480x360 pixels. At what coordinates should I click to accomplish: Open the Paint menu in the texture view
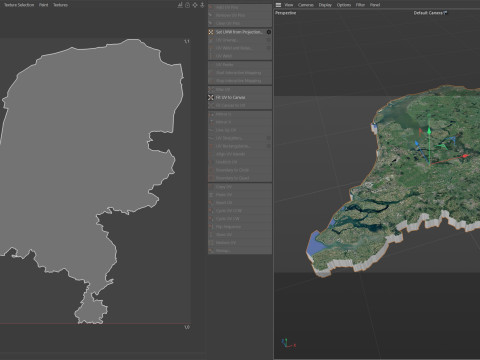[x=44, y=5]
